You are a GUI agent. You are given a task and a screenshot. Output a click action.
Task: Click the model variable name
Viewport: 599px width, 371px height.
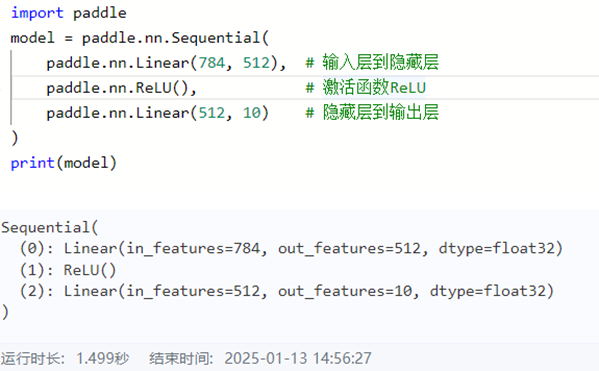pos(32,38)
